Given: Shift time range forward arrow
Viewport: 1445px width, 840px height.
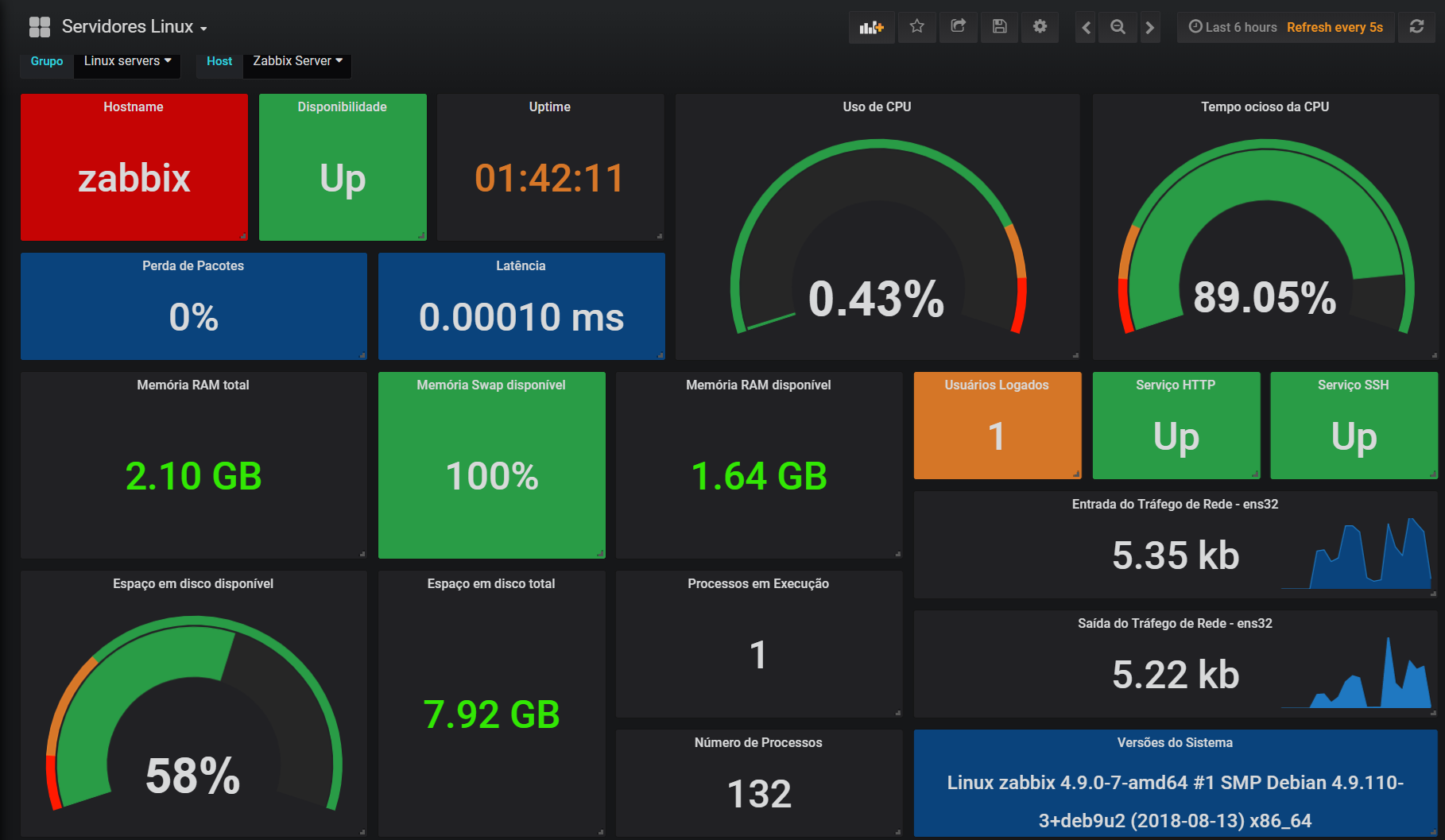Looking at the screenshot, I should click(x=1149, y=28).
